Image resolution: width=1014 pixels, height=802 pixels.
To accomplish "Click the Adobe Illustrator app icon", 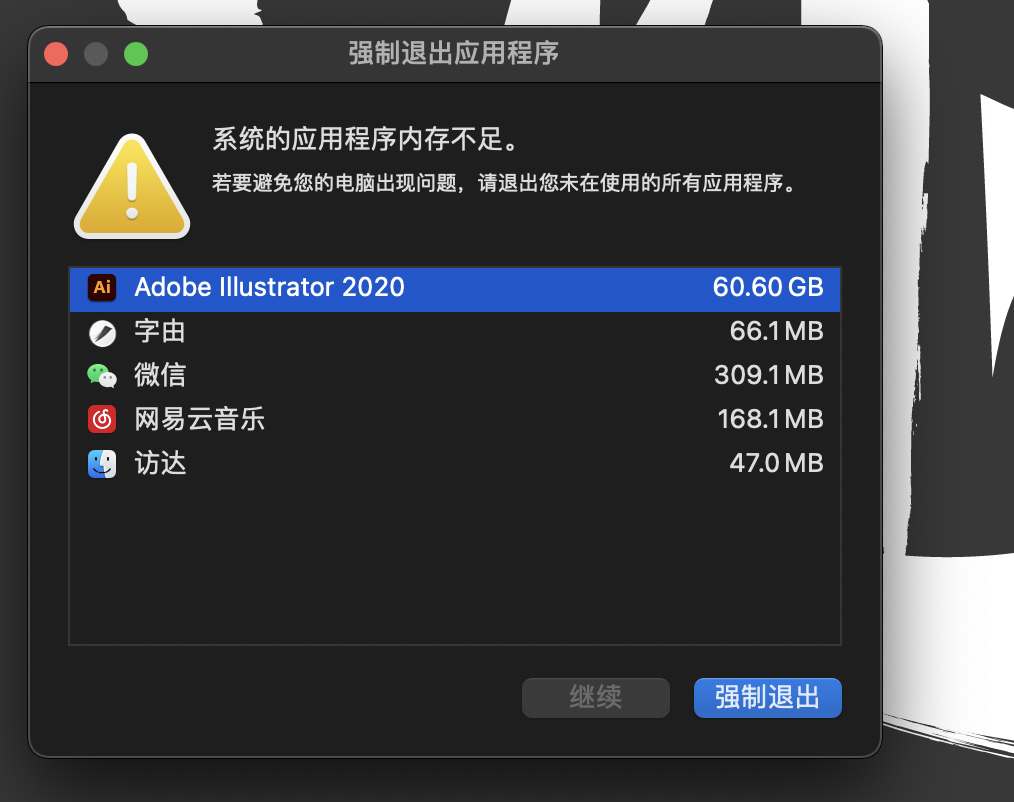I will click(102, 288).
